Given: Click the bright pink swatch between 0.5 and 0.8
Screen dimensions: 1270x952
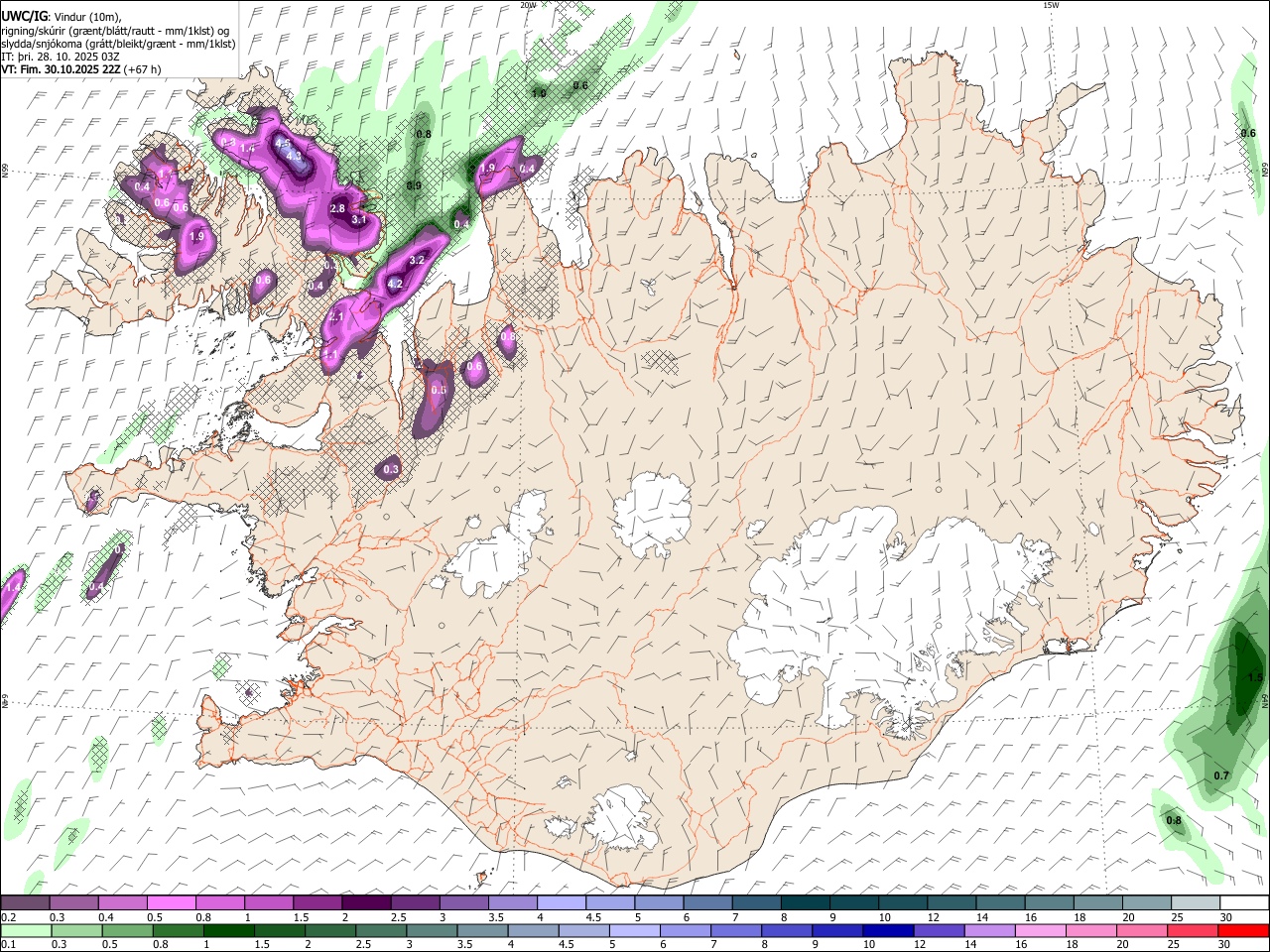Looking at the screenshot, I should pyautogui.click(x=171, y=902).
